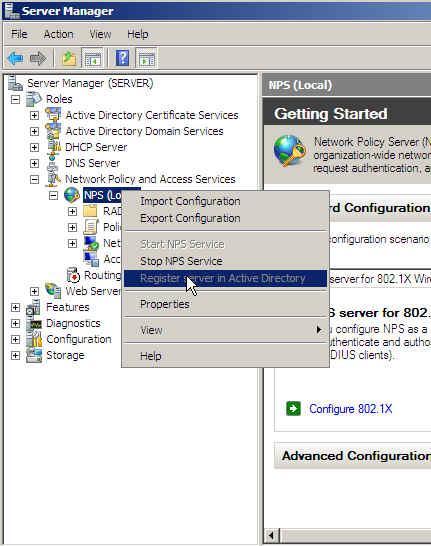Image resolution: width=431 pixels, height=546 pixels.
Task: Expand the DHCP Server node
Action: [x=34, y=147]
